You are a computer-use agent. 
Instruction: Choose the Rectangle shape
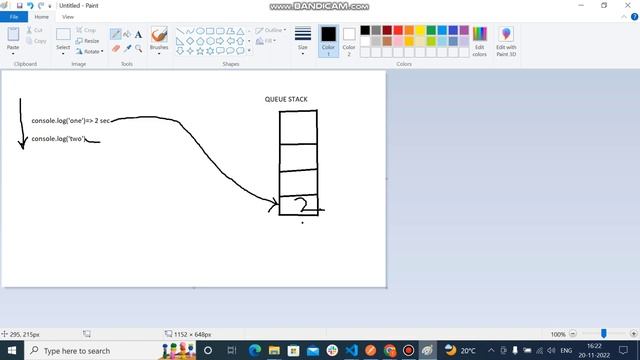[210, 31]
